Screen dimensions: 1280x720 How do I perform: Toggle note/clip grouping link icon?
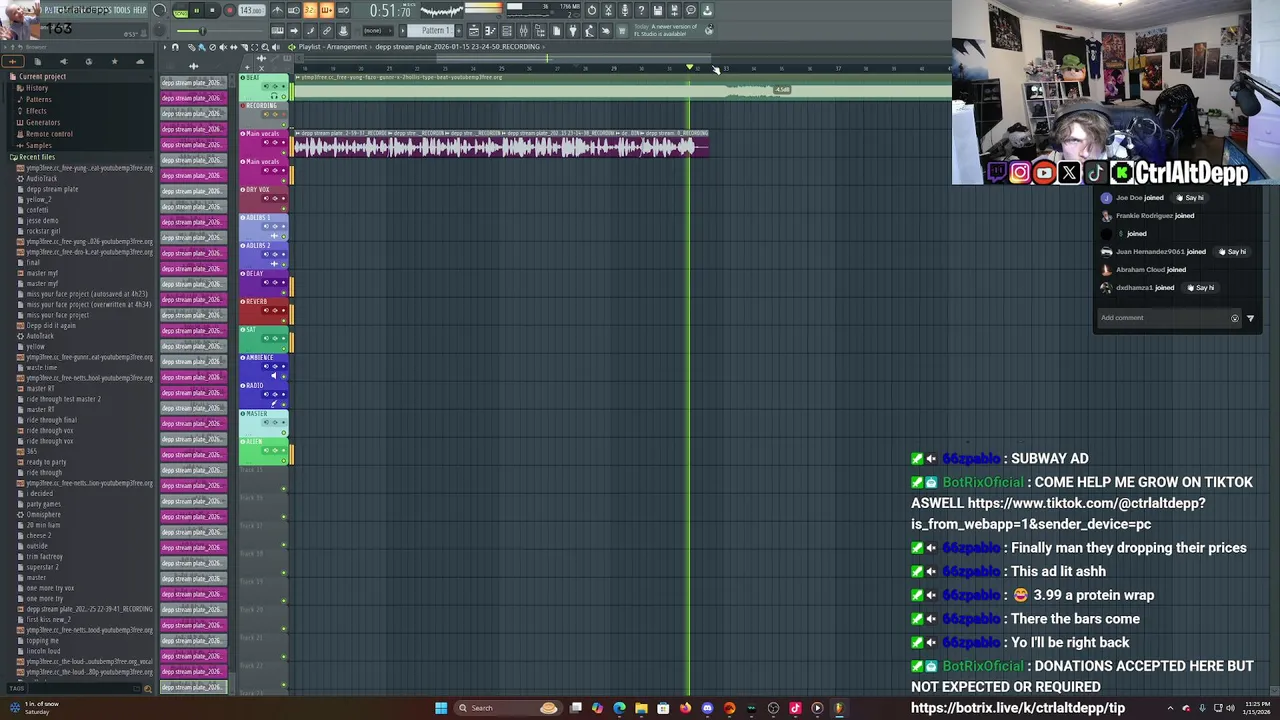(x=327, y=31)
